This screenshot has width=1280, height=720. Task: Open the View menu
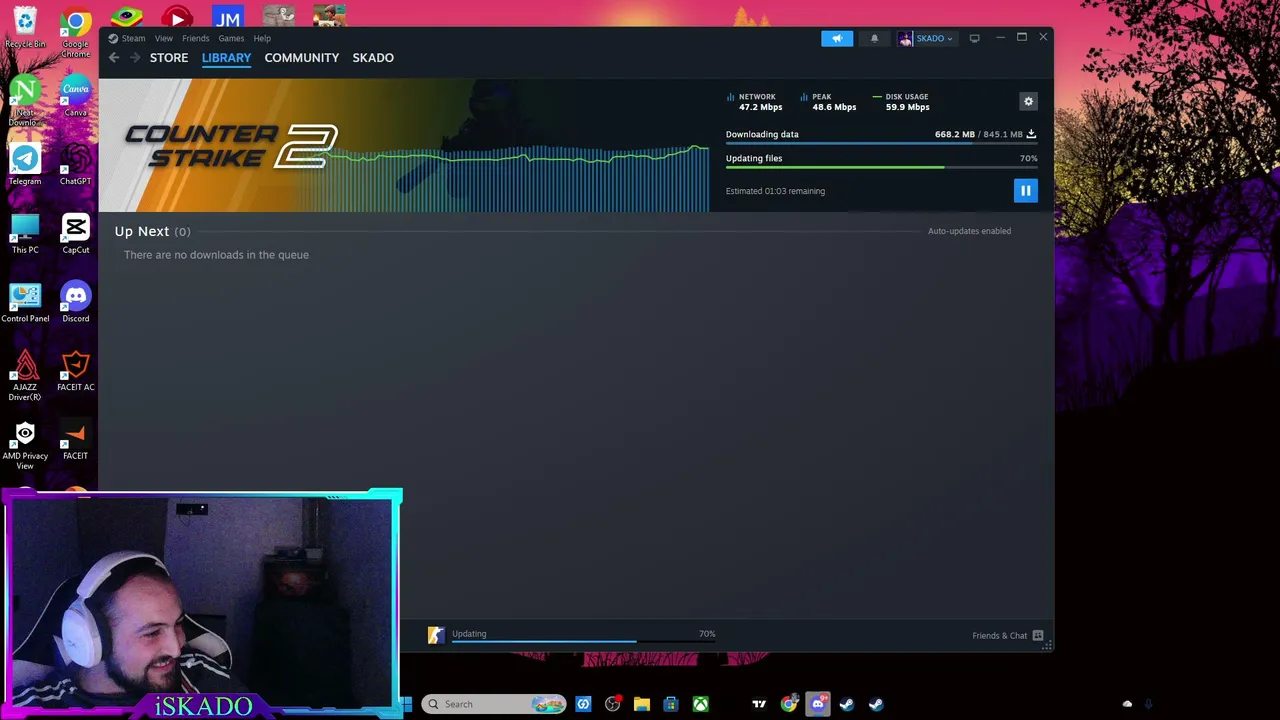click(x=164, y=38)
